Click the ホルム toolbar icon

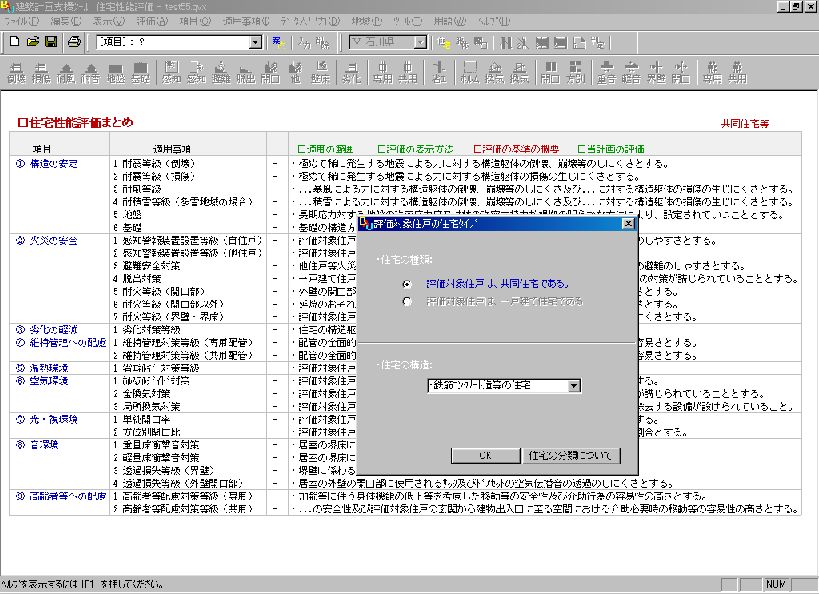pyautogui.click(x=470, y=73)
